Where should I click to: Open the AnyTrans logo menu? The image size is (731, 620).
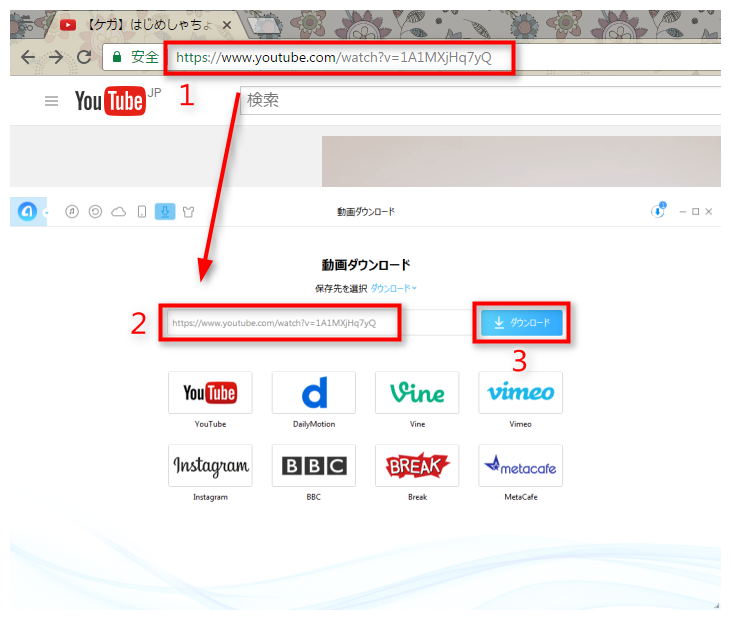point(28,212)
